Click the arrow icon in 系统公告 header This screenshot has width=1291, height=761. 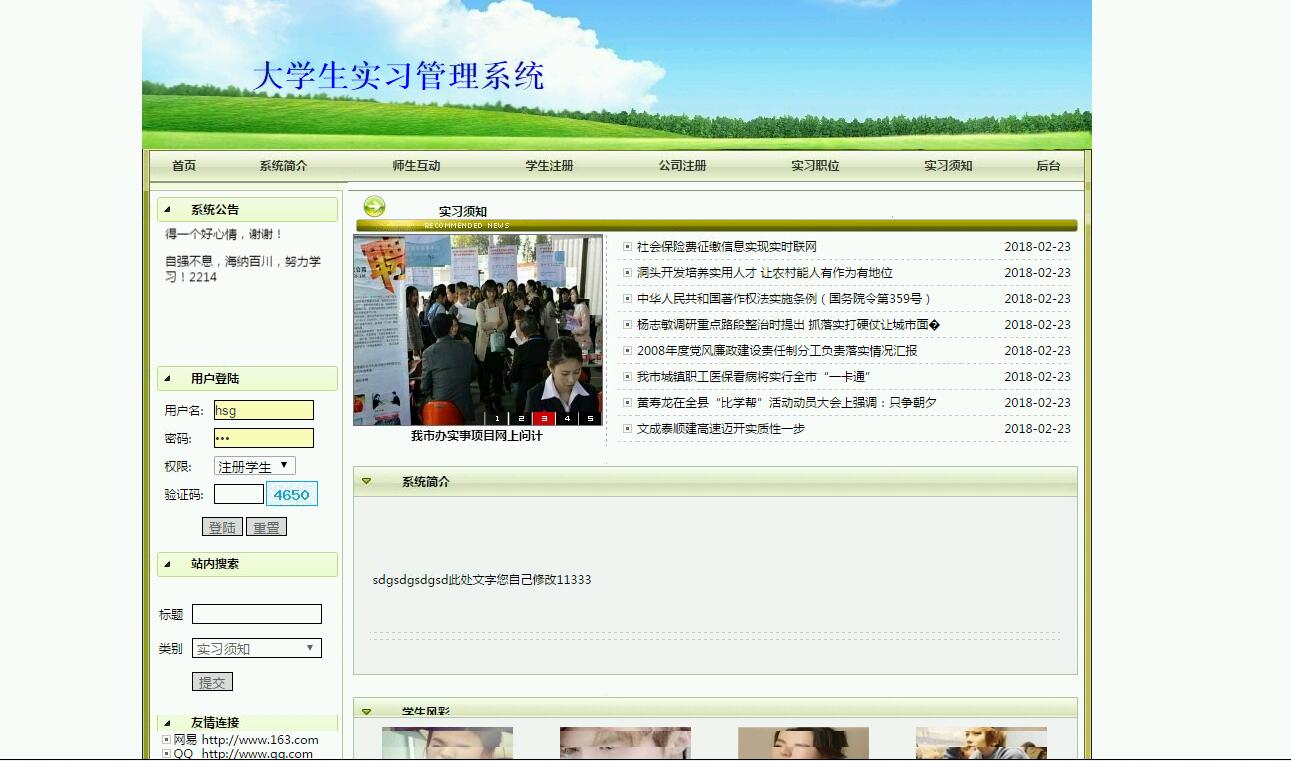168,210
